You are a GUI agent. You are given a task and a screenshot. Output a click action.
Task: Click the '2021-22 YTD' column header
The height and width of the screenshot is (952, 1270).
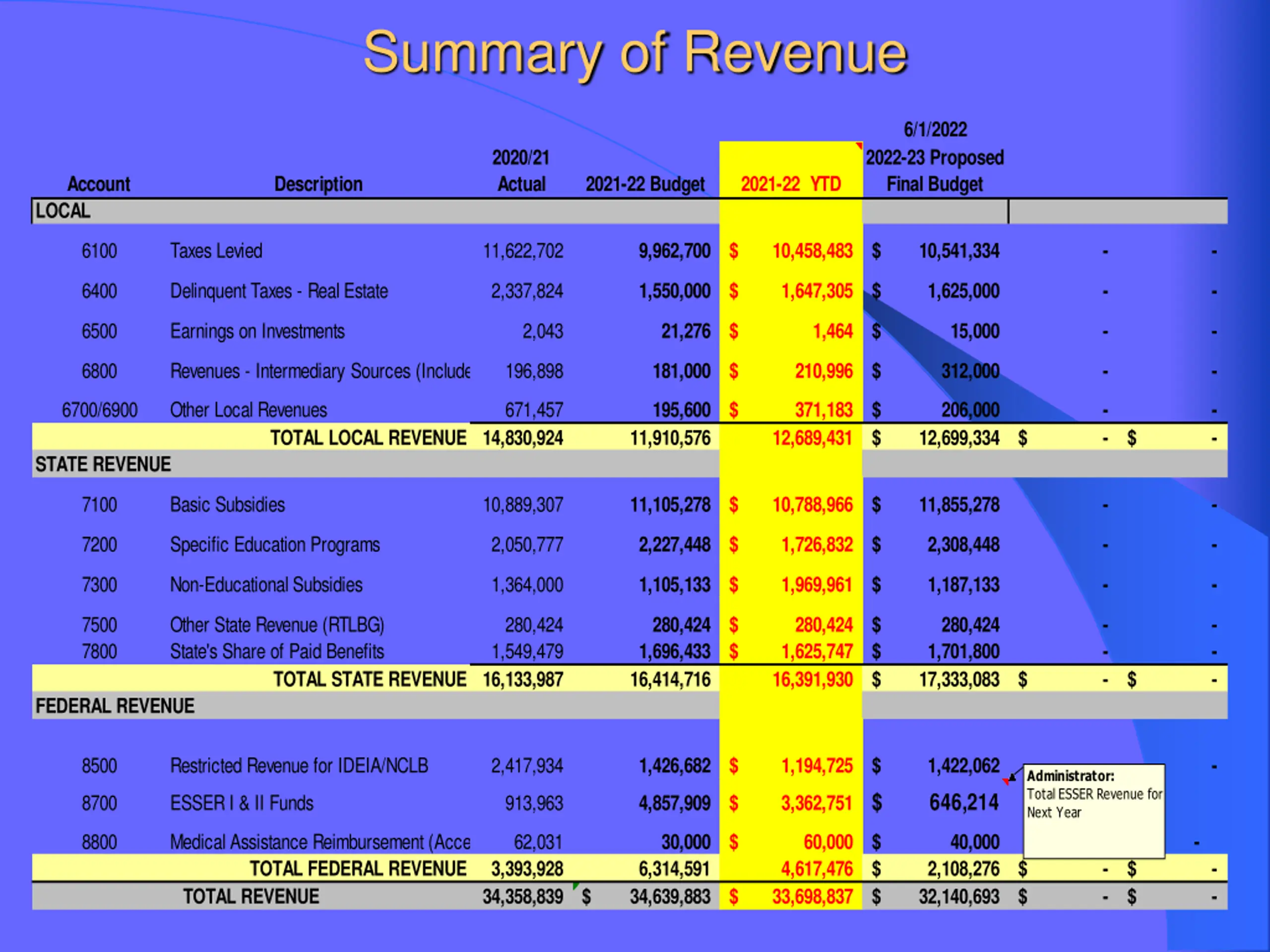[x=791, y=184]
